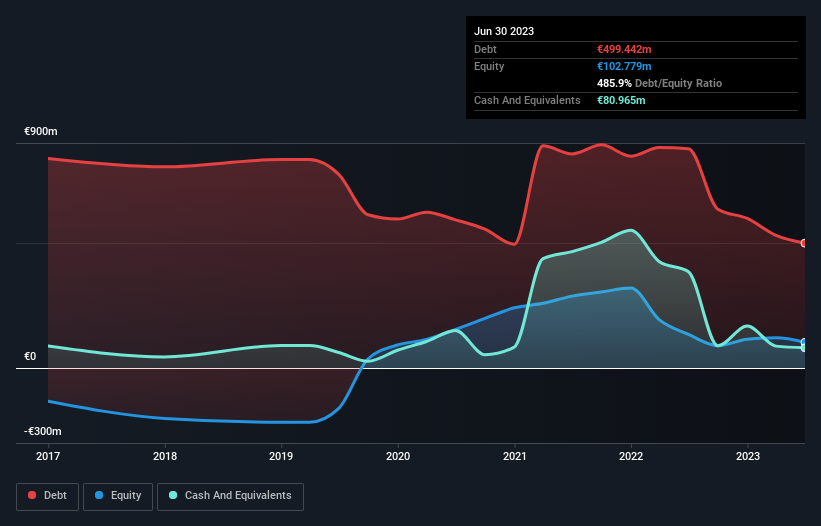Click the Debt label in tooltip
The image size is (821, 526).
pos(485,49)
